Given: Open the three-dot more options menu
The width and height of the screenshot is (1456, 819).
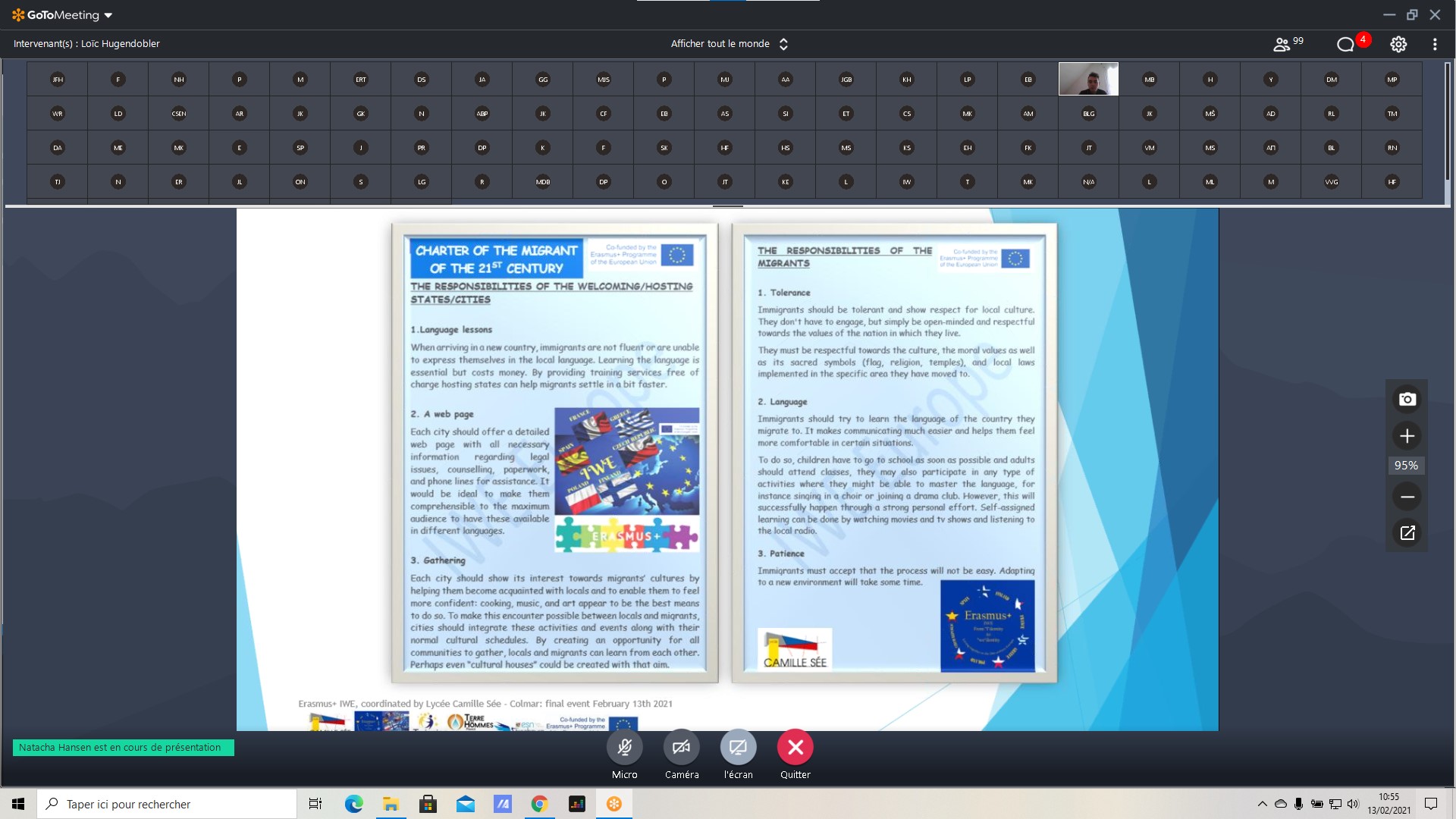Looking at the screenshot, I should pyautogui.click(x=1435, y=45).
